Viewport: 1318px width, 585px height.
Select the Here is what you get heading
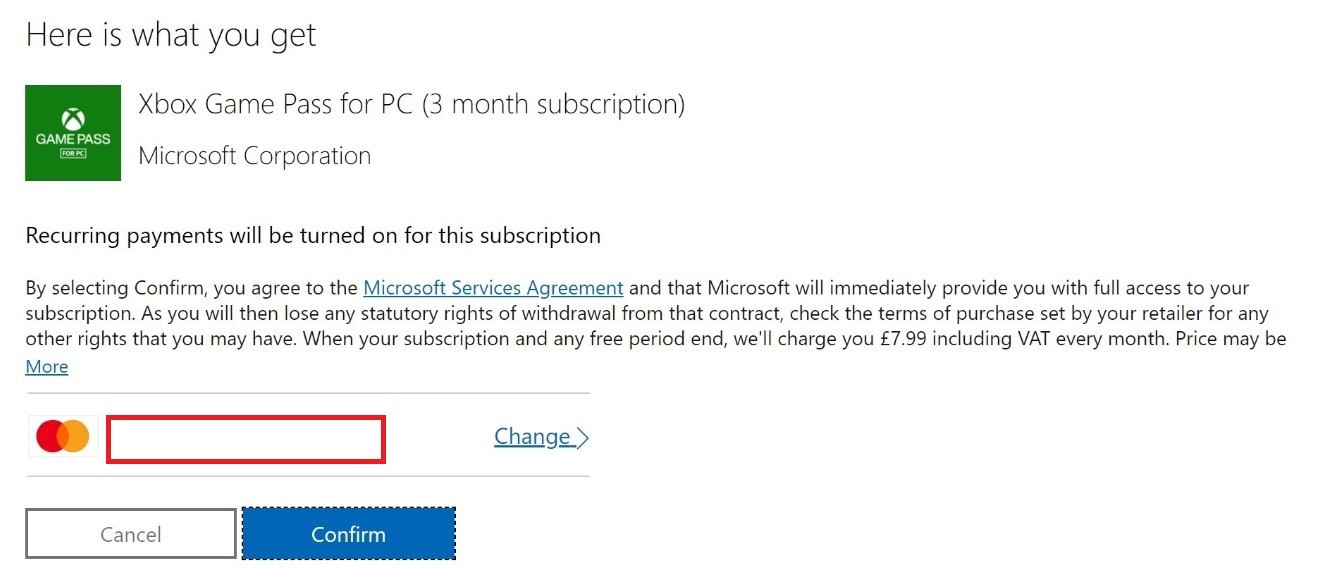click(171, 35)
